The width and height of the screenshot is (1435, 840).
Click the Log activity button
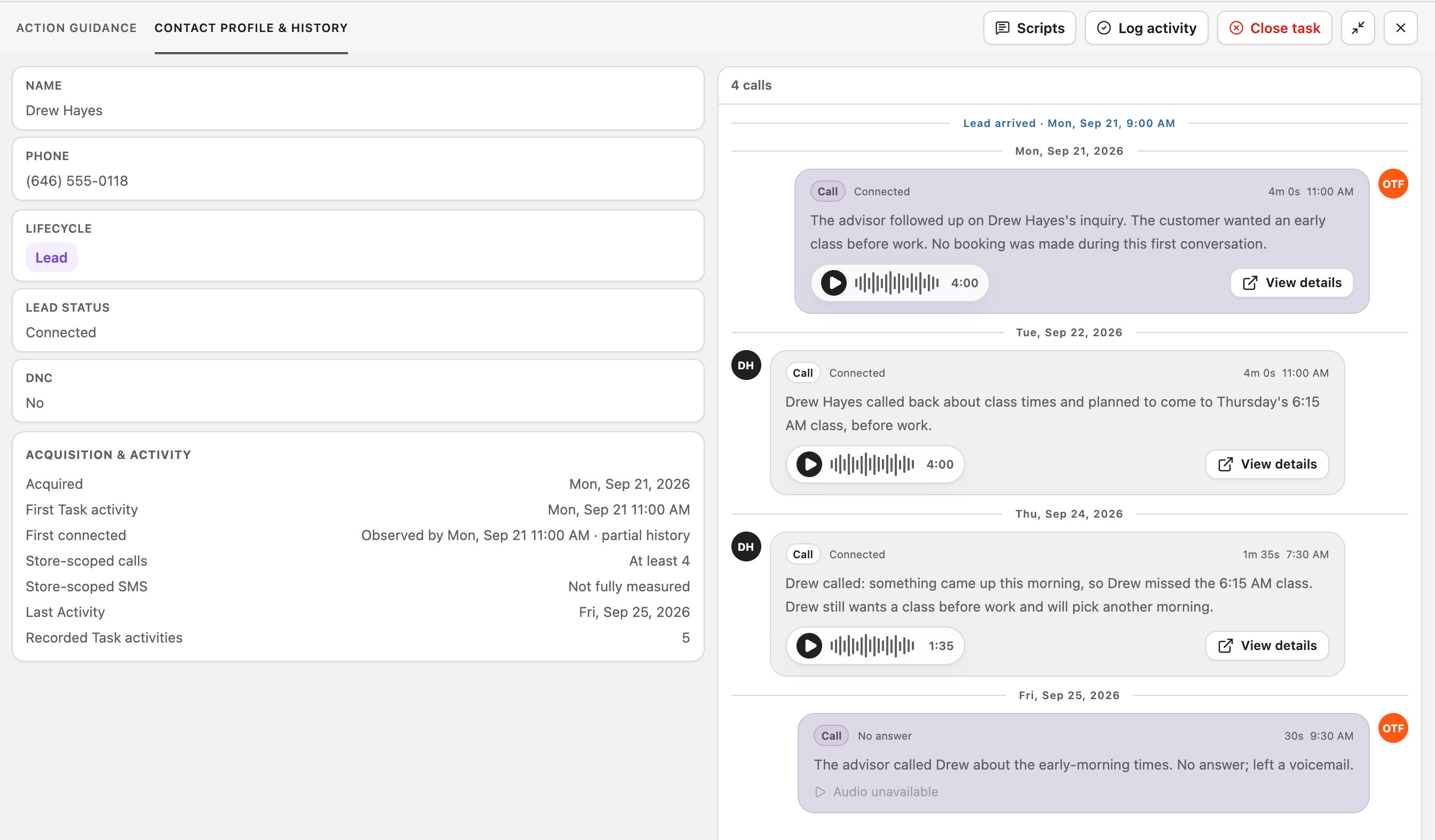coord(1146,28)
